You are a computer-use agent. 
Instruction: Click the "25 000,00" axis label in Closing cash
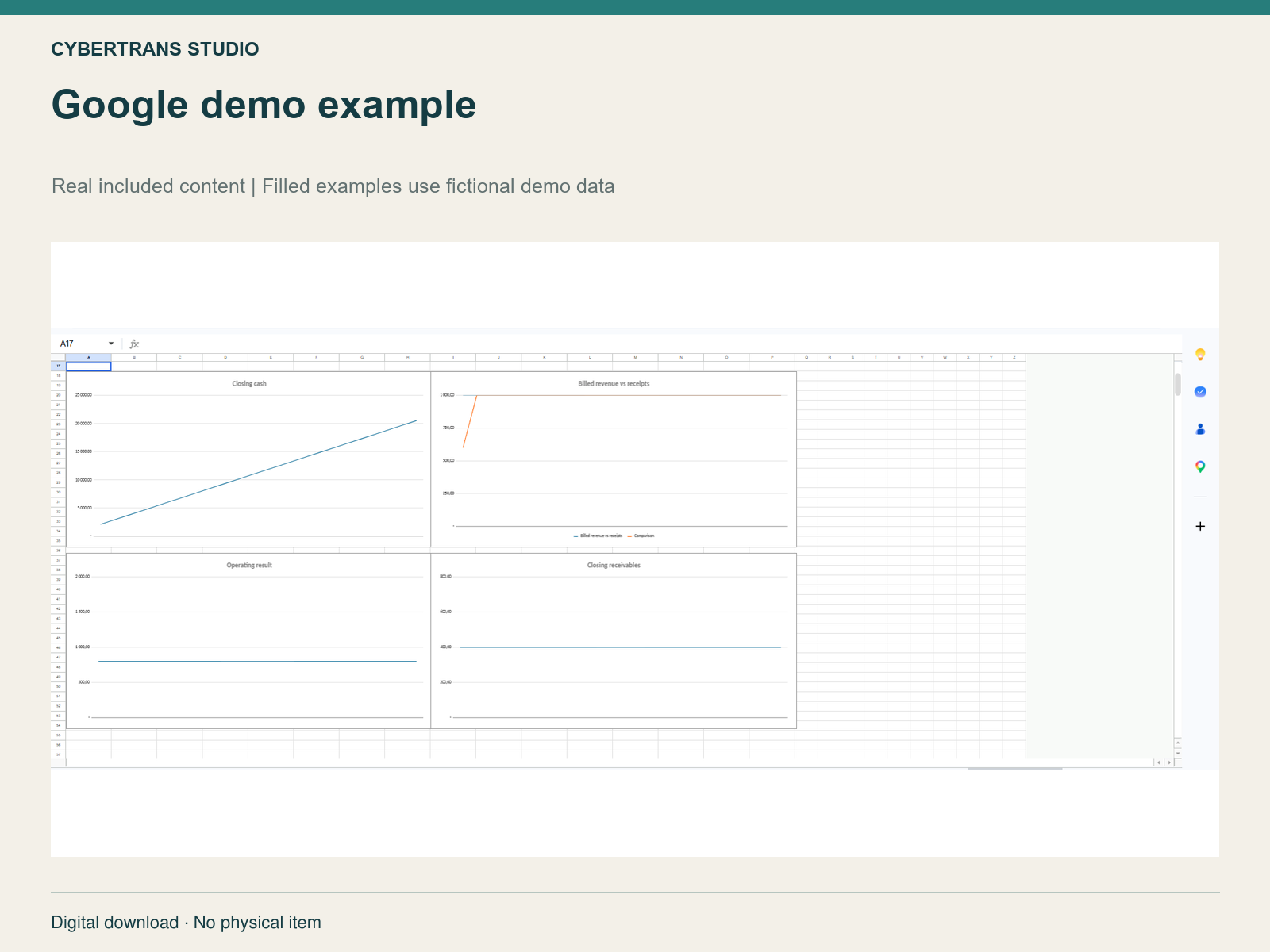tap(83, 395)
